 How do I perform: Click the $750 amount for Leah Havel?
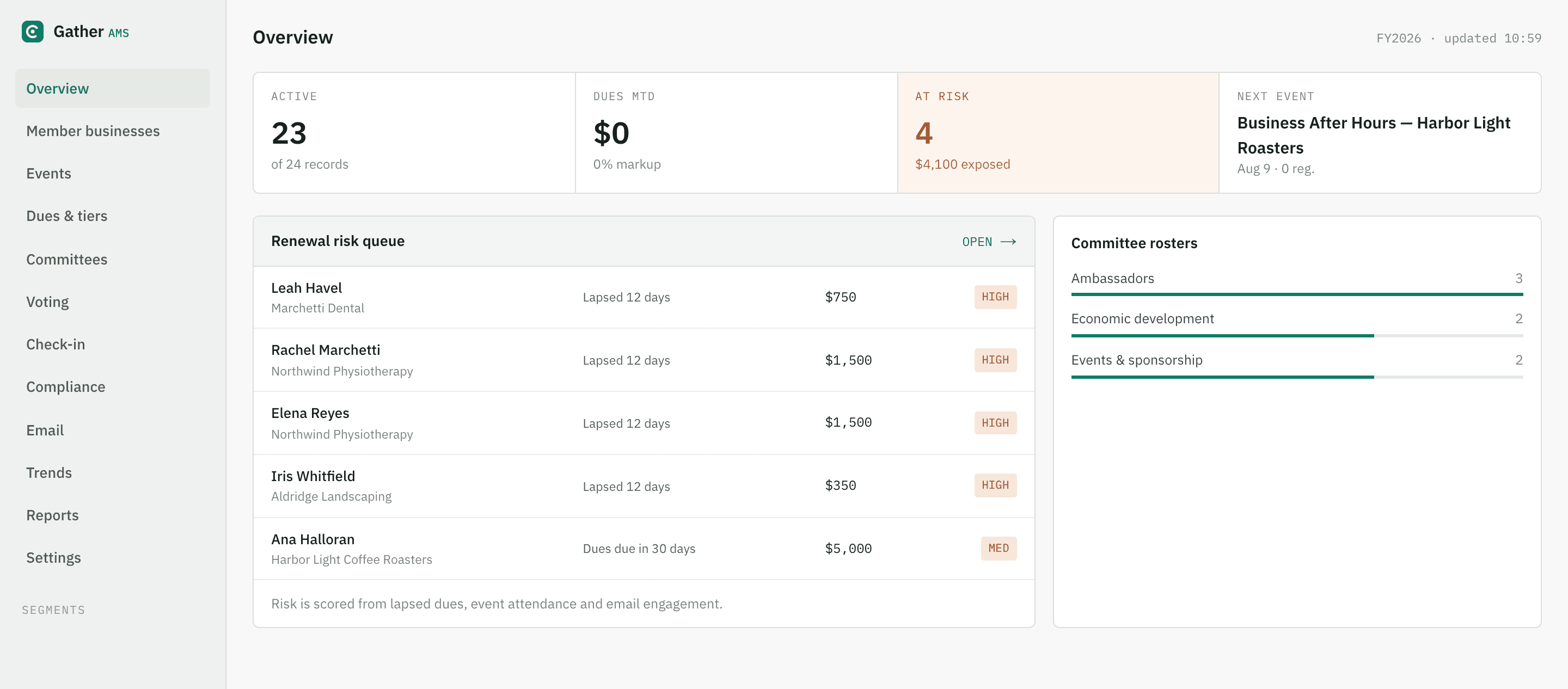(840, 297)
